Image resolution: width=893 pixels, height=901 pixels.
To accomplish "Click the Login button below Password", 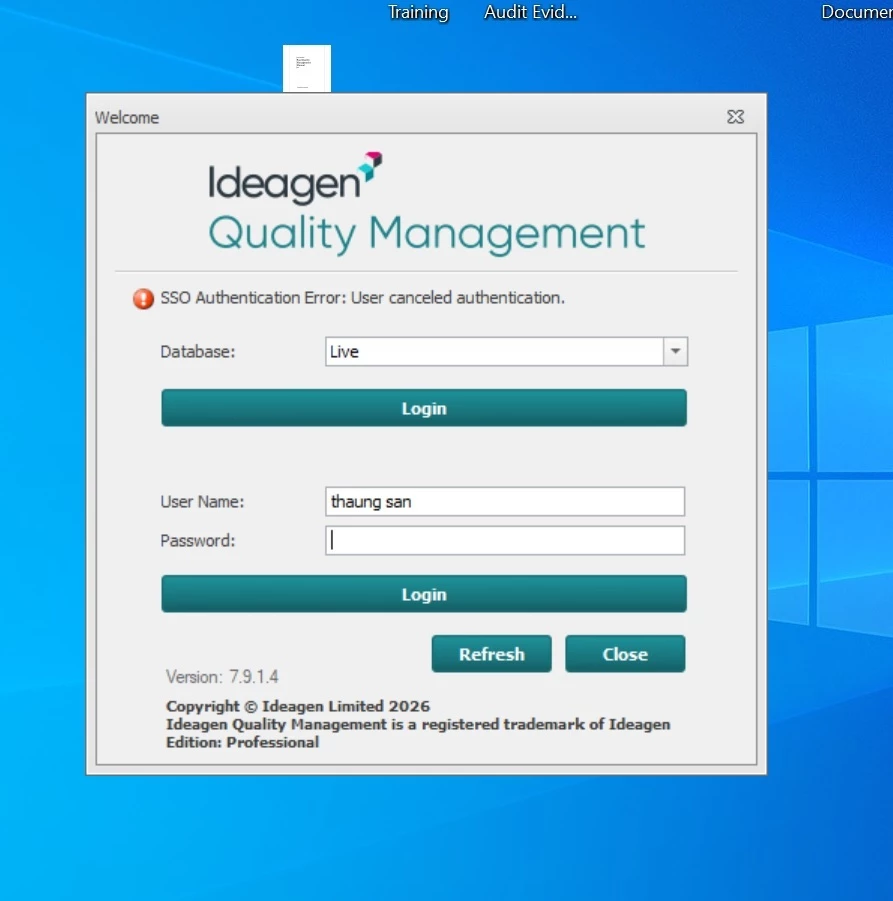I will (424, 594).
